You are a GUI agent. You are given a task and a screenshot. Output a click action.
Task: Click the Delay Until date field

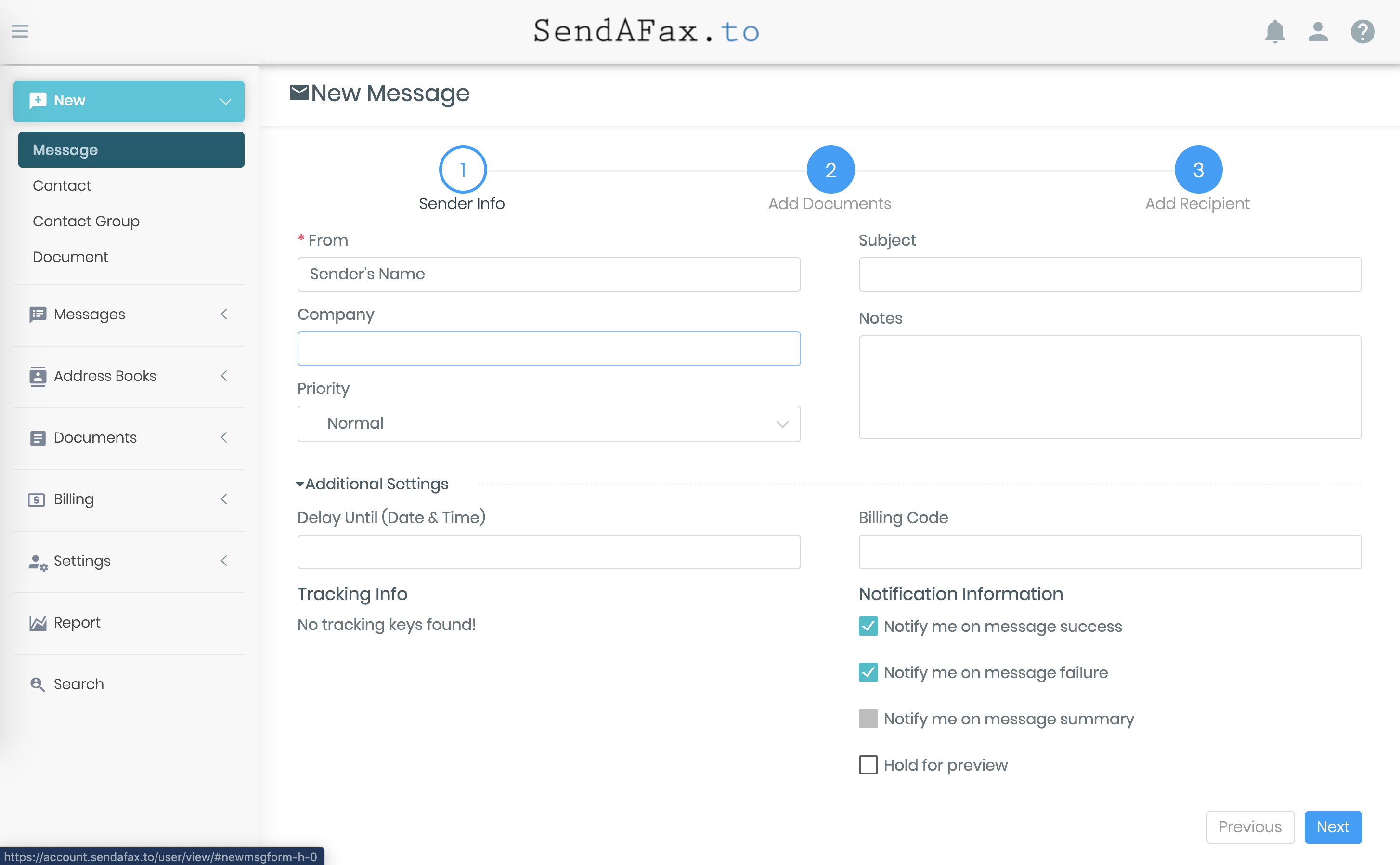coord(548,552)
